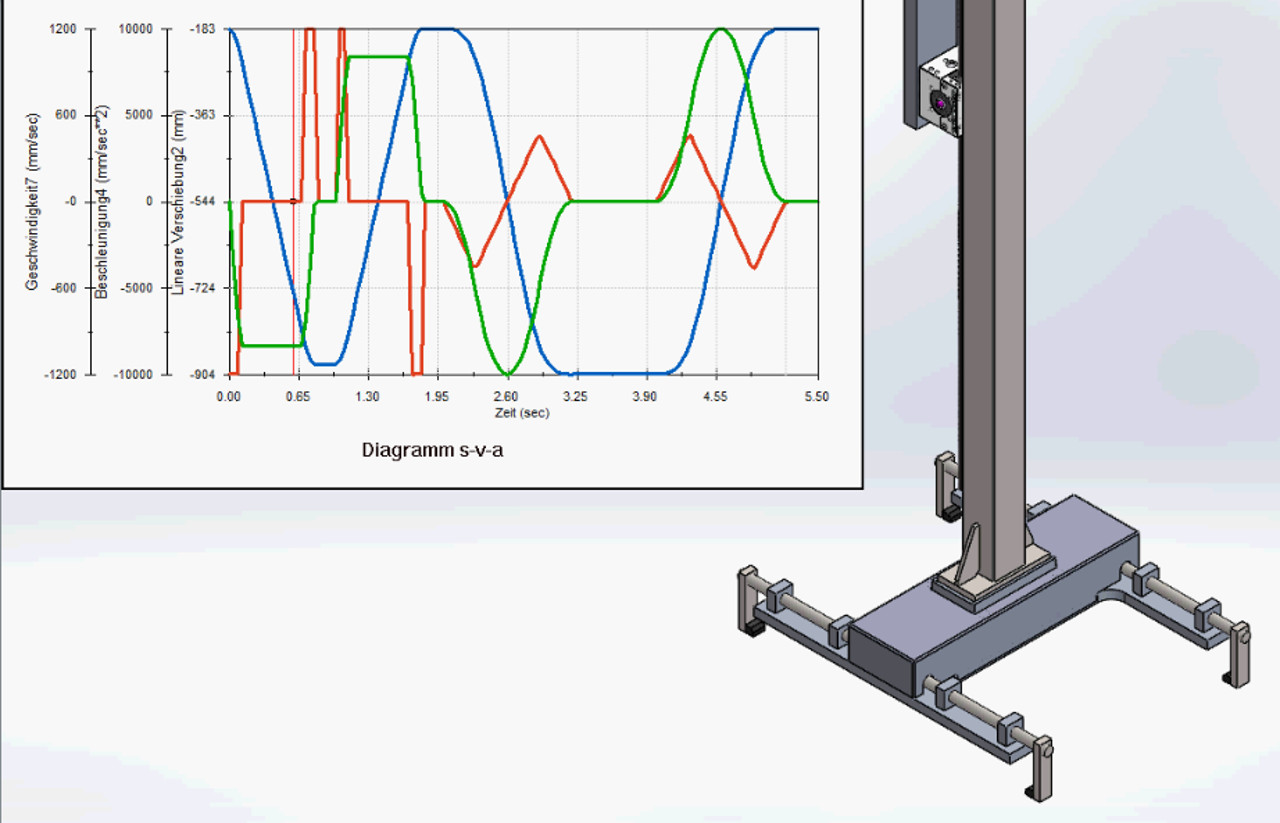
Task: Click the red curve triangular peak near 2.90 sec
Action: 540,137
